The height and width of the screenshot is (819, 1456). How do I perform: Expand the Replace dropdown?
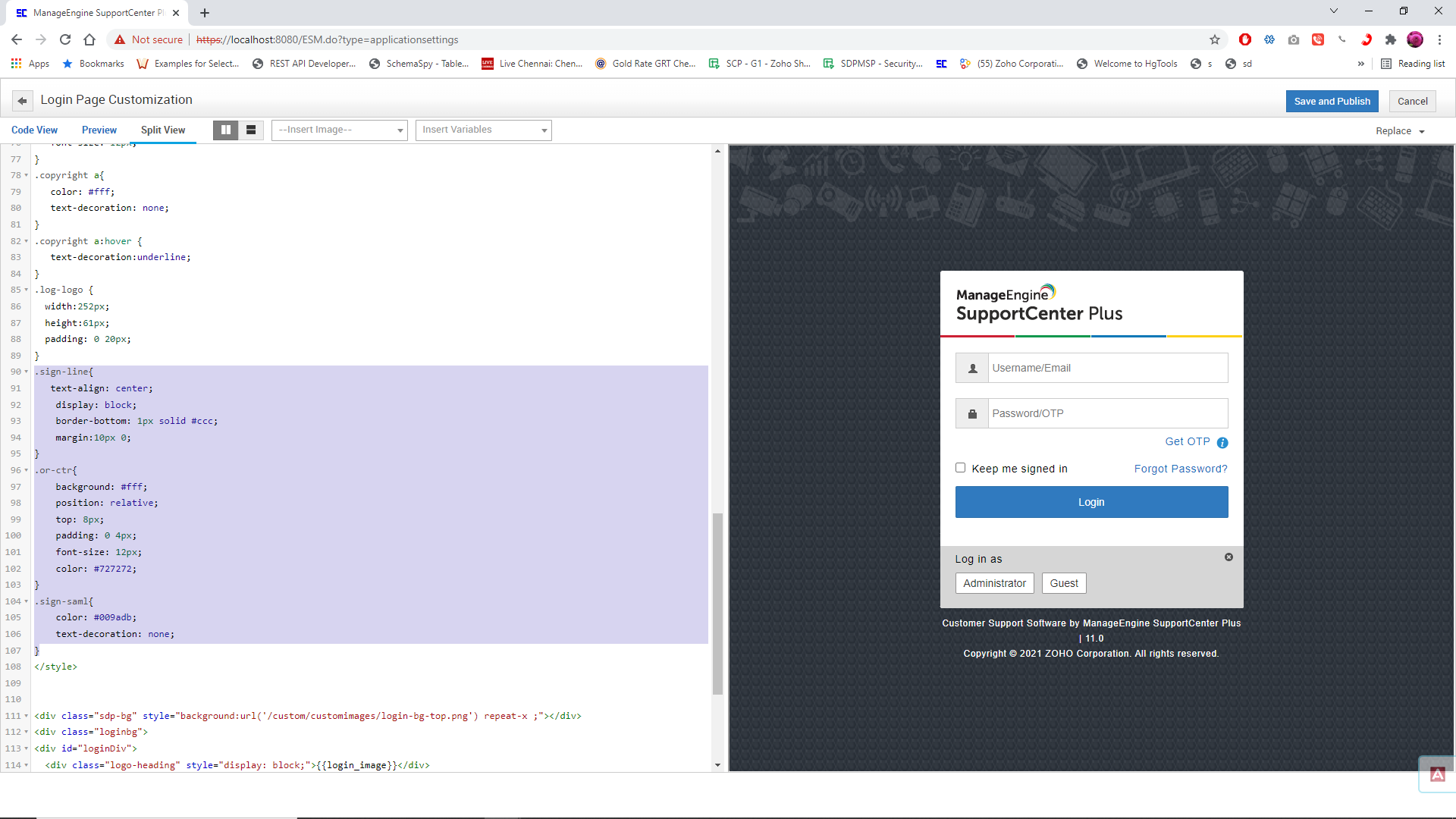tap(1400, 131)
